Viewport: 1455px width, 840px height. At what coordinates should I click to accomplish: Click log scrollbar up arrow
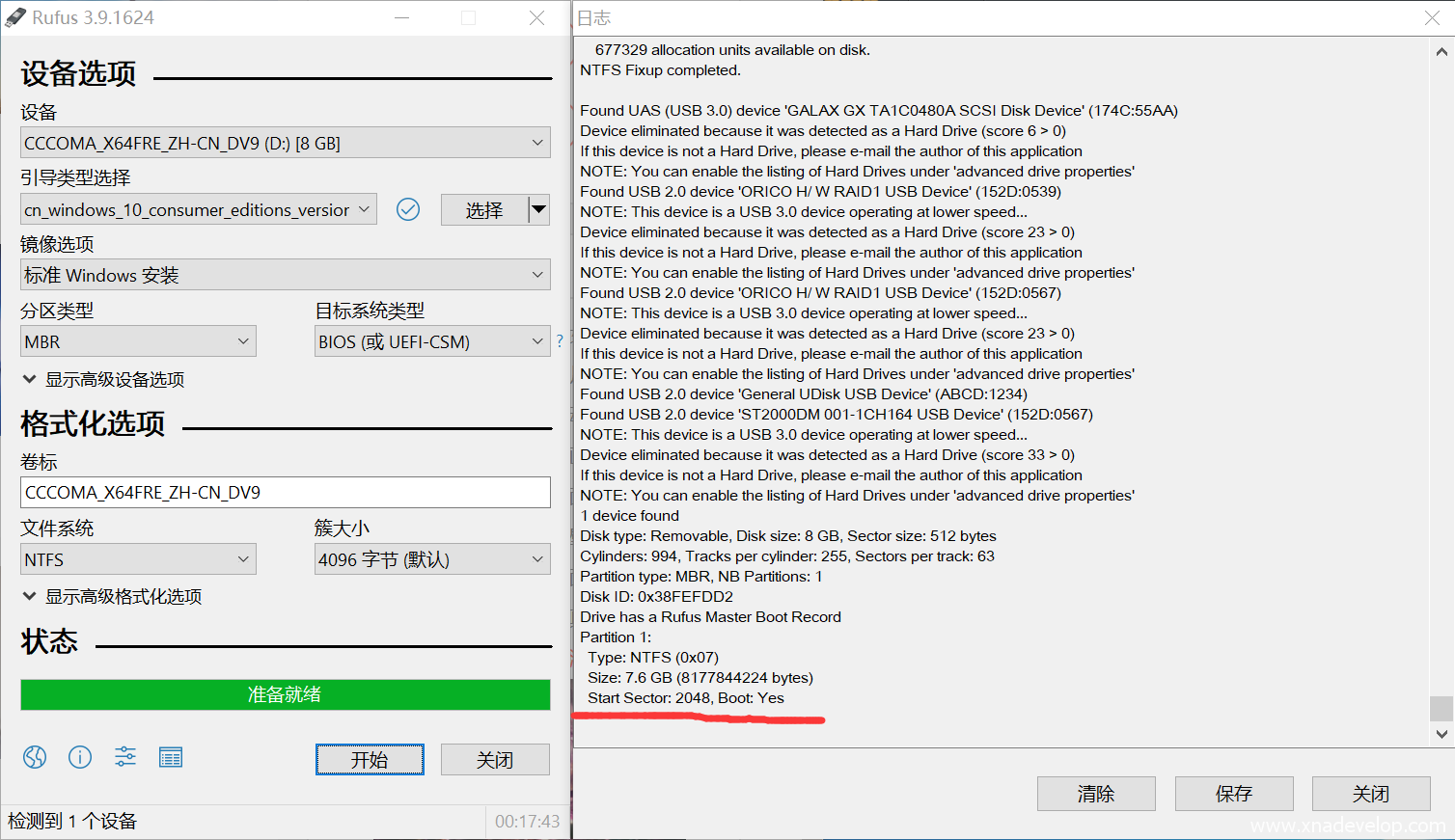tap(1441, 52)
